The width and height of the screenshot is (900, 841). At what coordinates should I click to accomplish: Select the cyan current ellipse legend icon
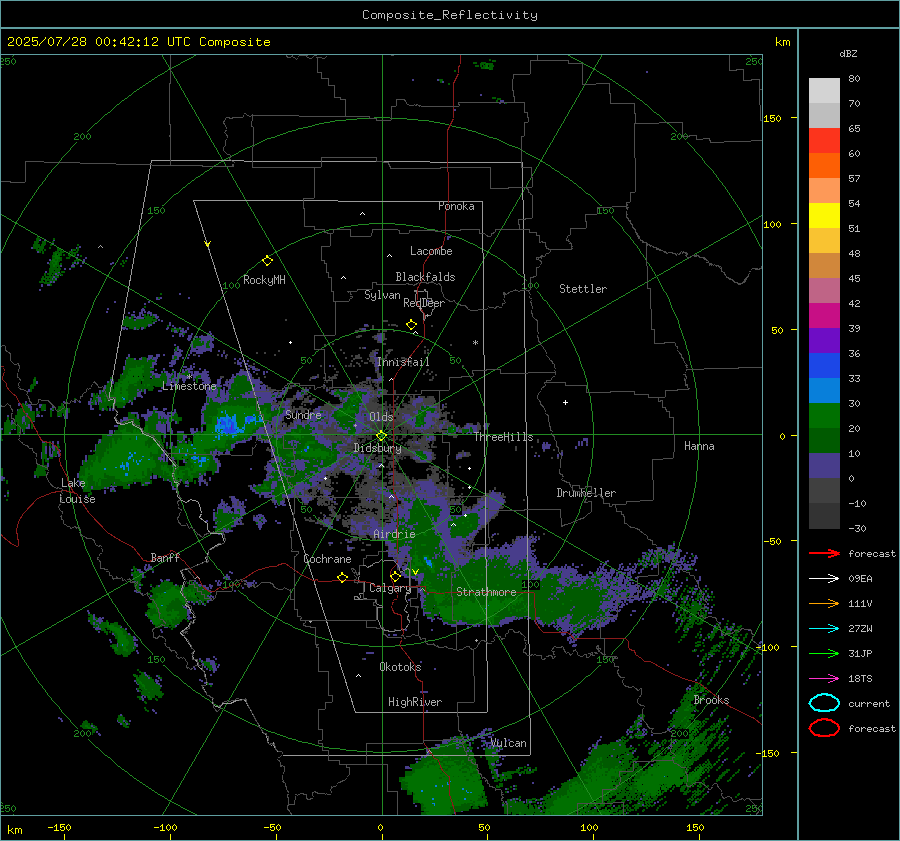tap(824, 703)
